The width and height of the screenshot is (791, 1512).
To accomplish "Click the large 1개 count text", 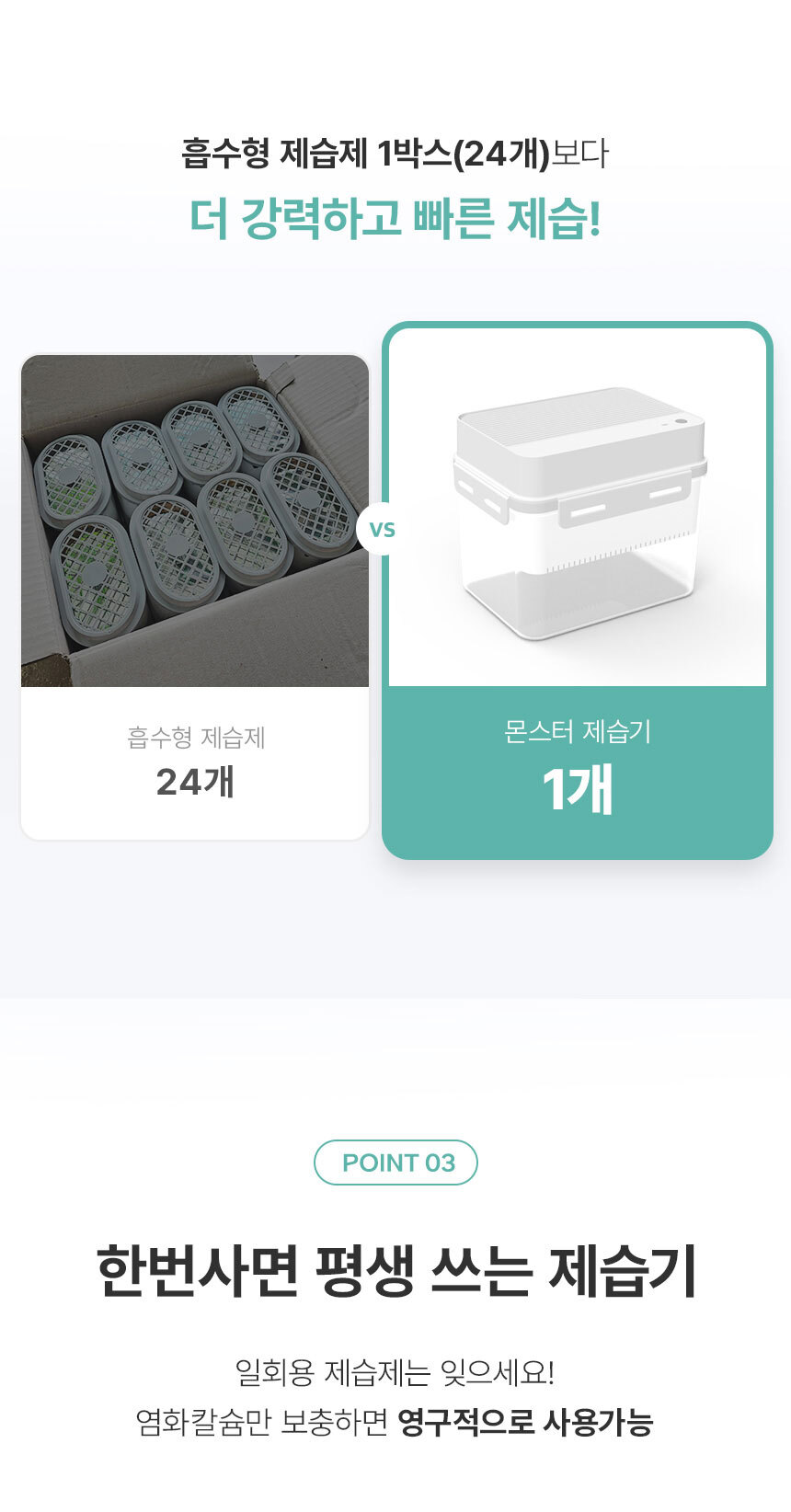I will pos(578,789).
